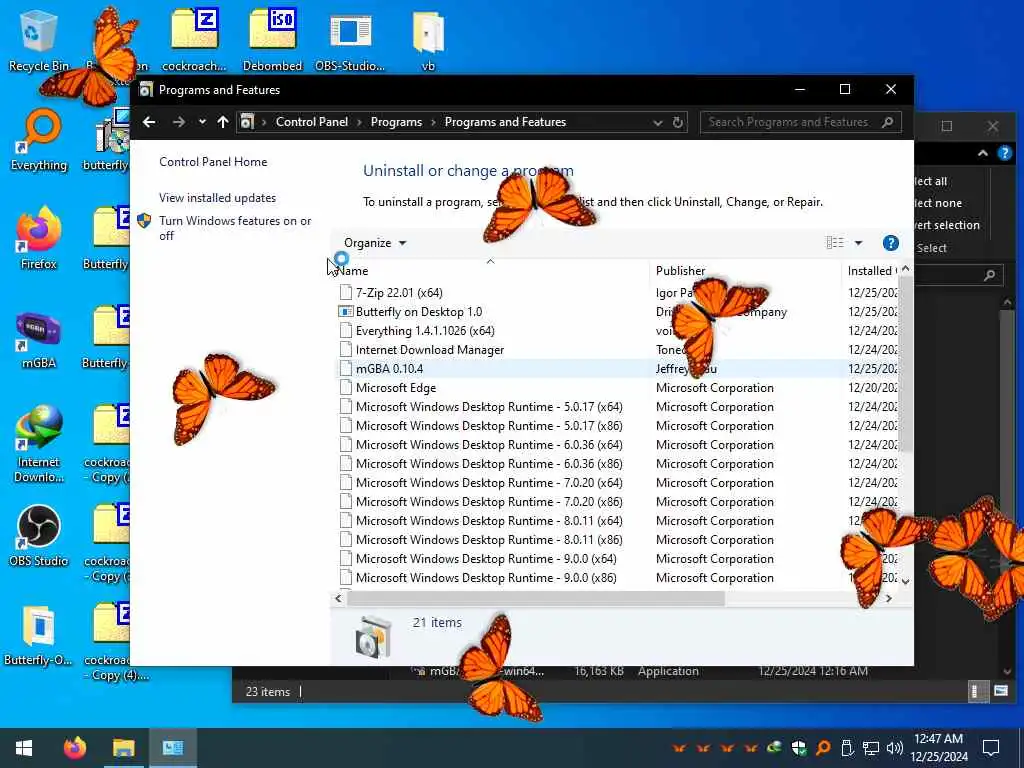The height and width of the screenshot is (768, 1024).
Task: Open the recent locations dropdown arrow
Action: click(202, 122)
